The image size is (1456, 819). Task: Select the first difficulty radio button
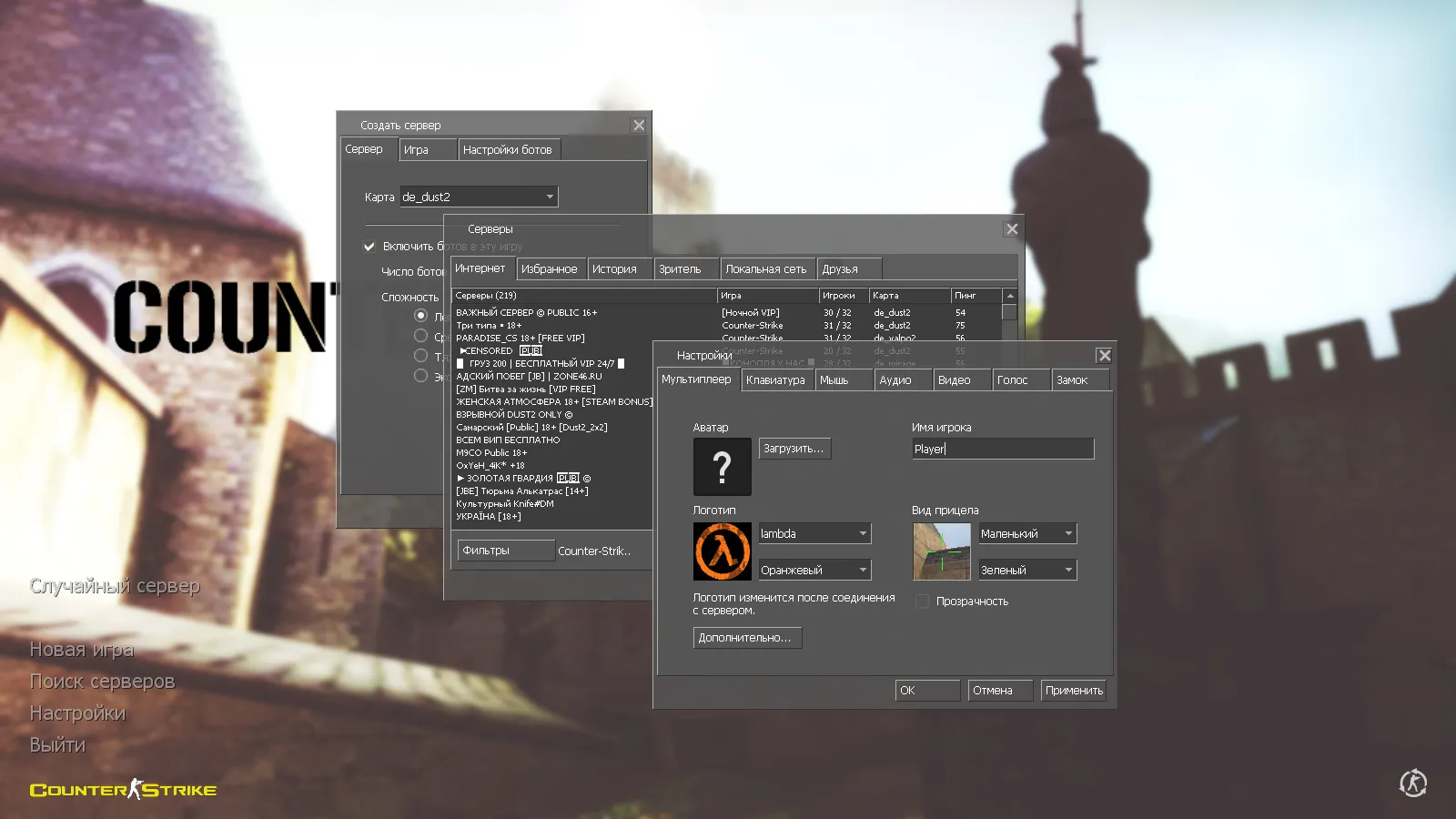click(x=420, y=314)
